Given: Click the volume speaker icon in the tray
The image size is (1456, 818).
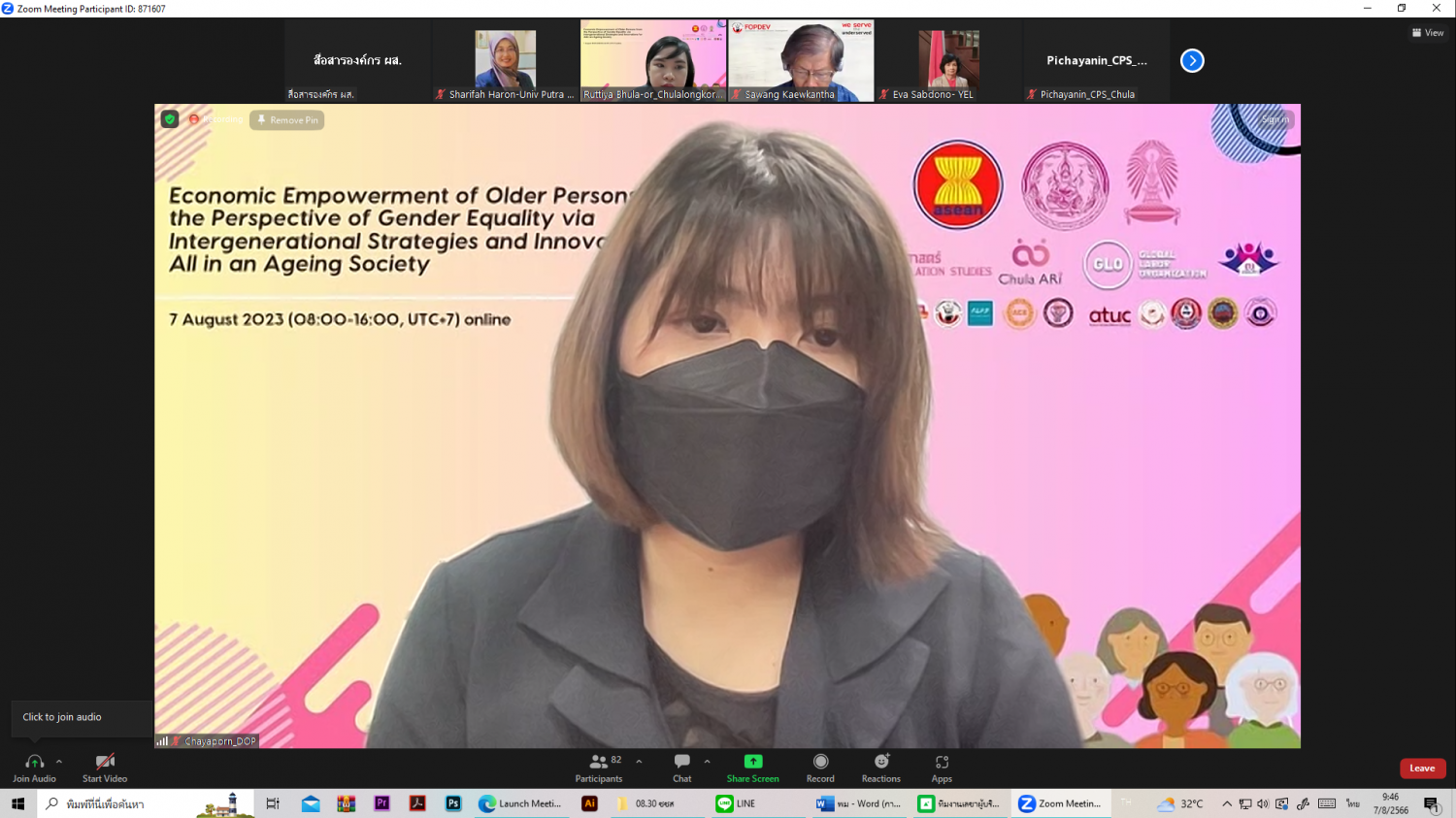Looking at the screenshot, I should 1263,803.
